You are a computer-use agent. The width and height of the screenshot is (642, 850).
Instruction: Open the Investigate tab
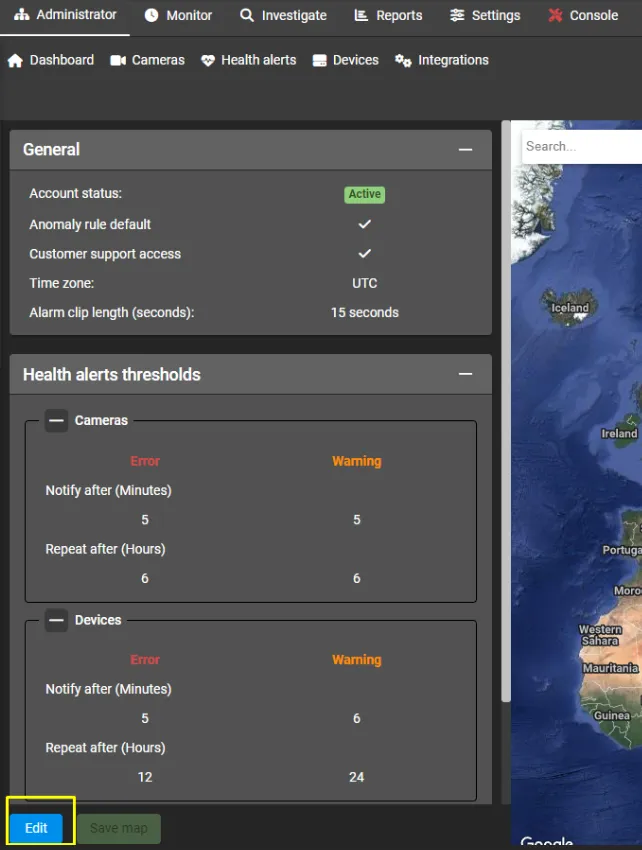(x=284, y=15)
